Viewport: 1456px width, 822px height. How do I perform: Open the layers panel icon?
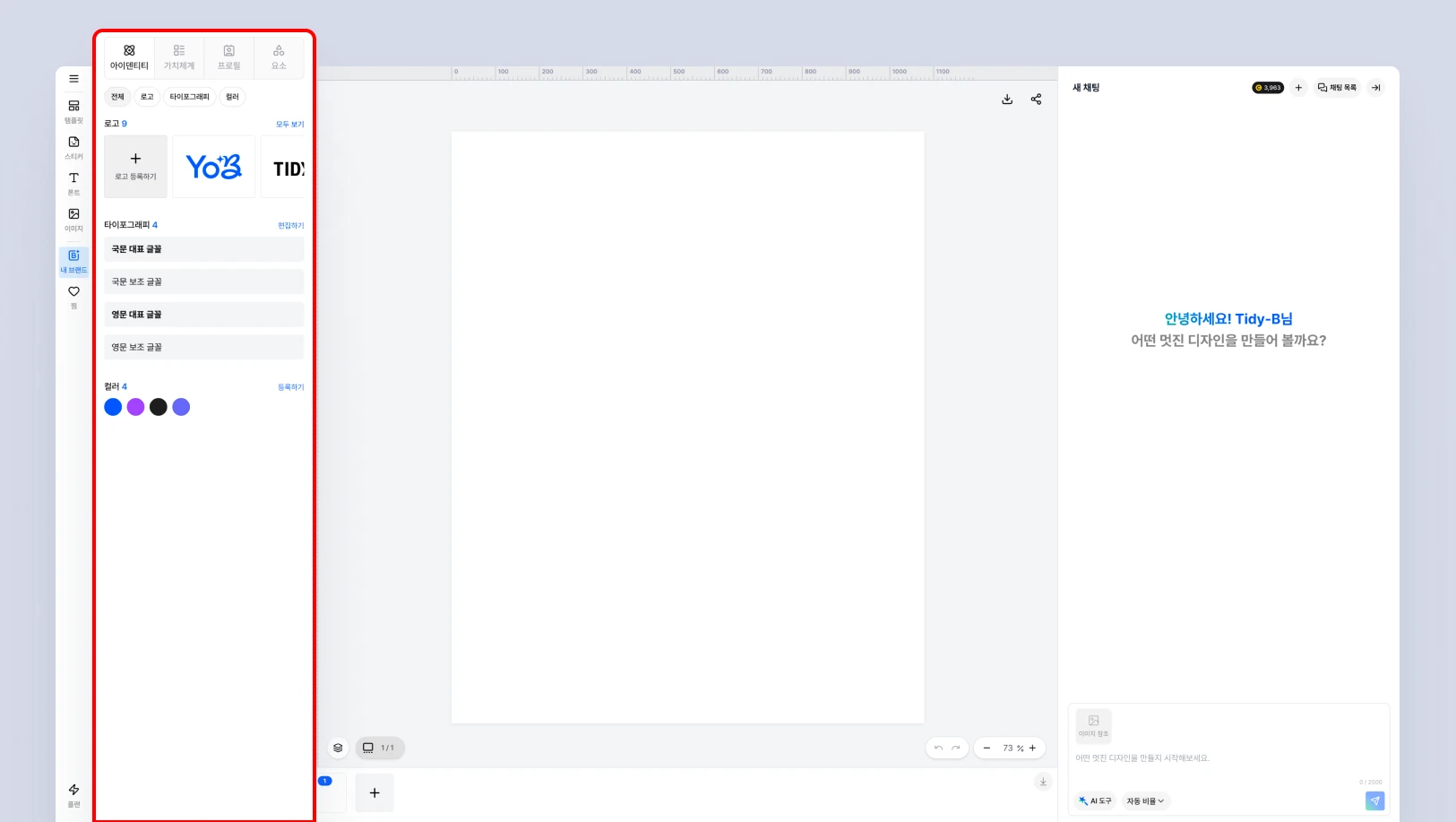pyautogui.click(x=338, y=748)
